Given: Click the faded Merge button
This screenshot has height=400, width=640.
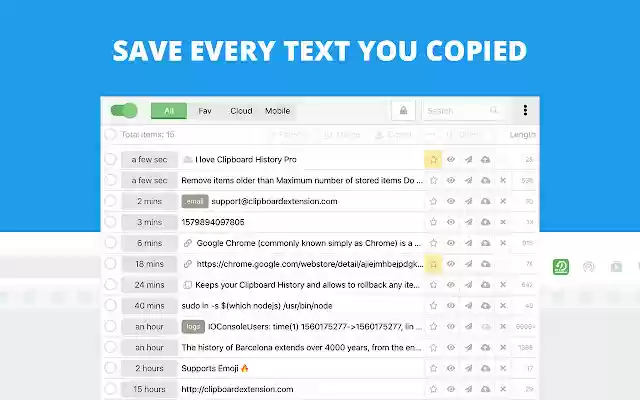Looking at the screenshot, I should coord(342,135).
